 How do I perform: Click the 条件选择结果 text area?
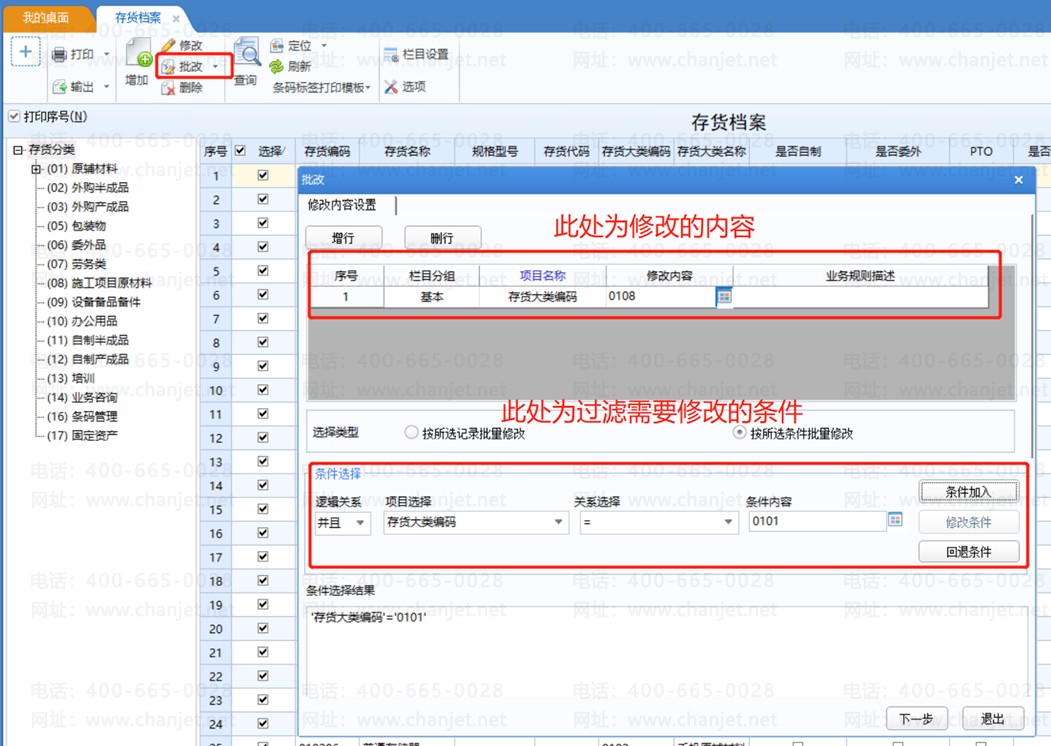(x=666, y=651)
